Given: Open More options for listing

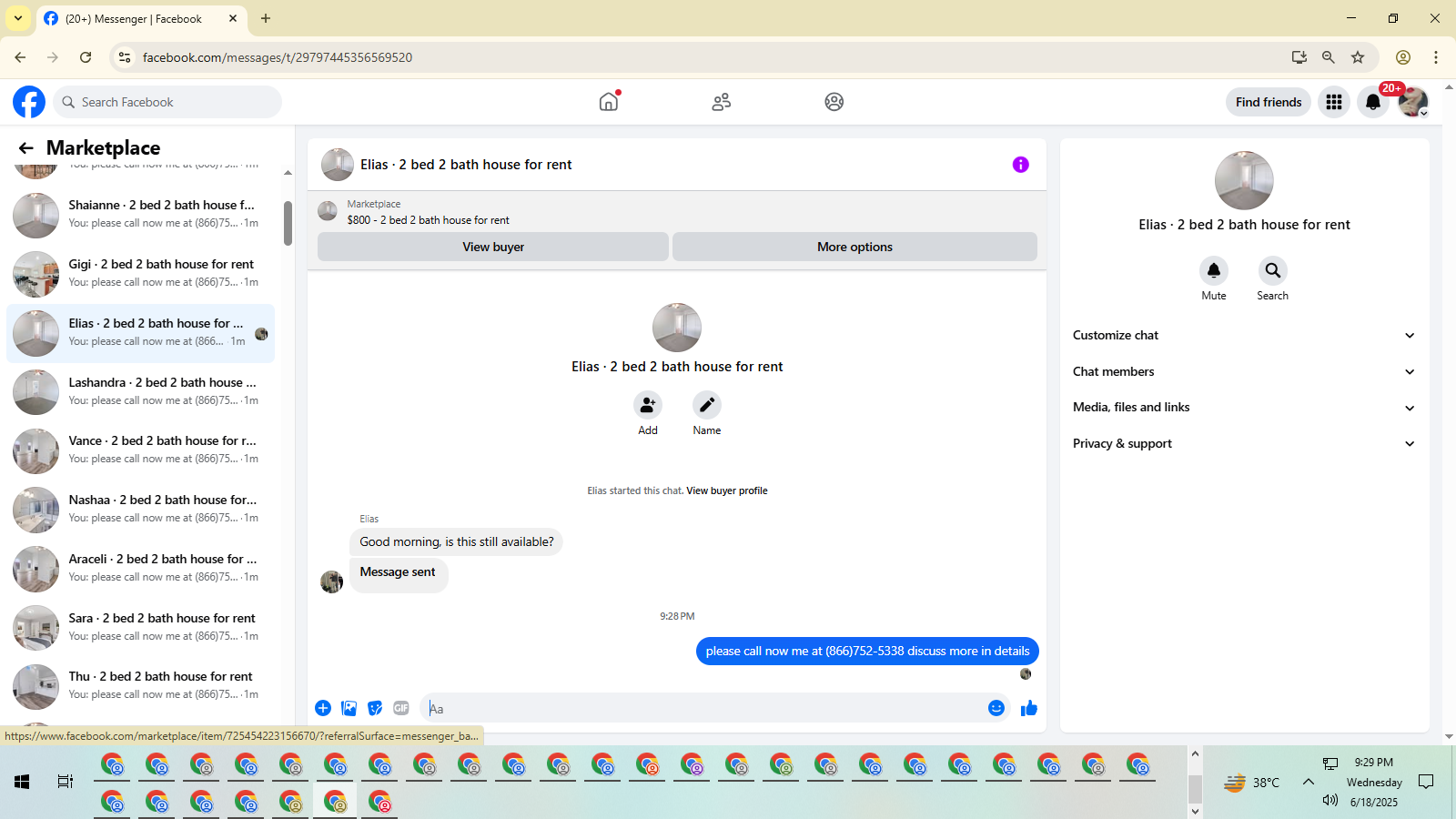Looking at the screenshot, I should click(x=854, y=247).
